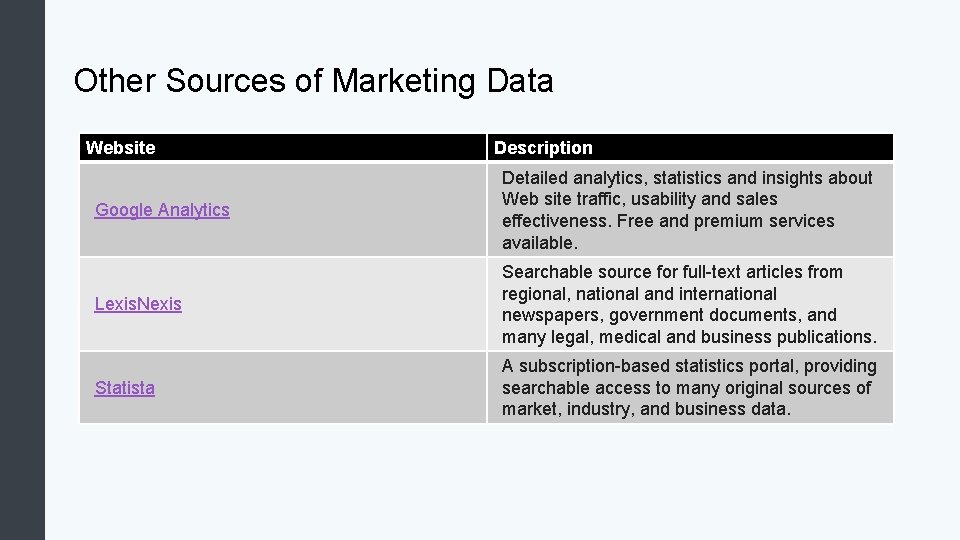Click the slide title 'Other Sources of Marketing Data'
This screenshot has height=540, width=960.
[313, 81]
